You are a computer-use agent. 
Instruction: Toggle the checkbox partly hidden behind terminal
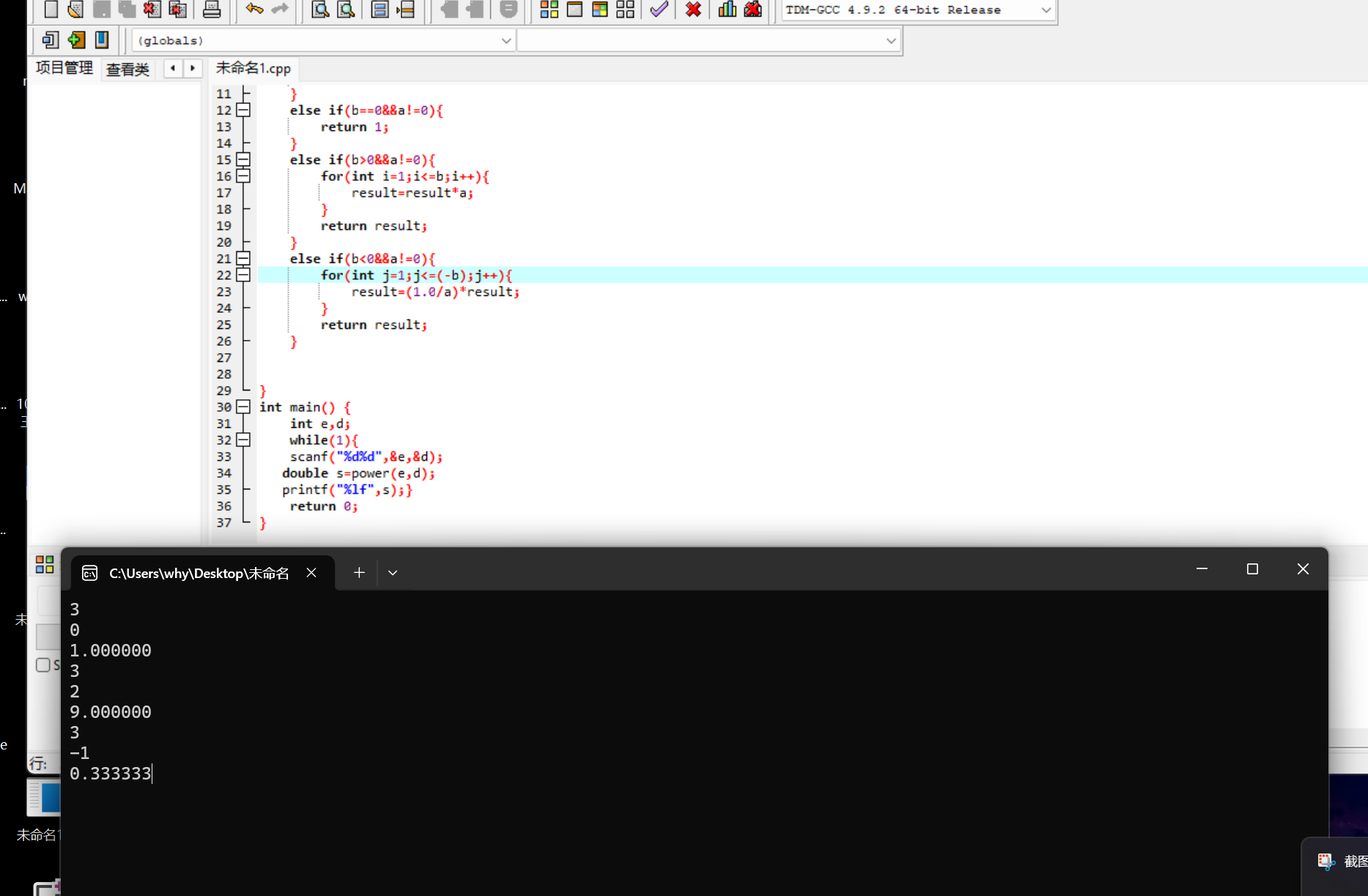click(x=43, y=665)
